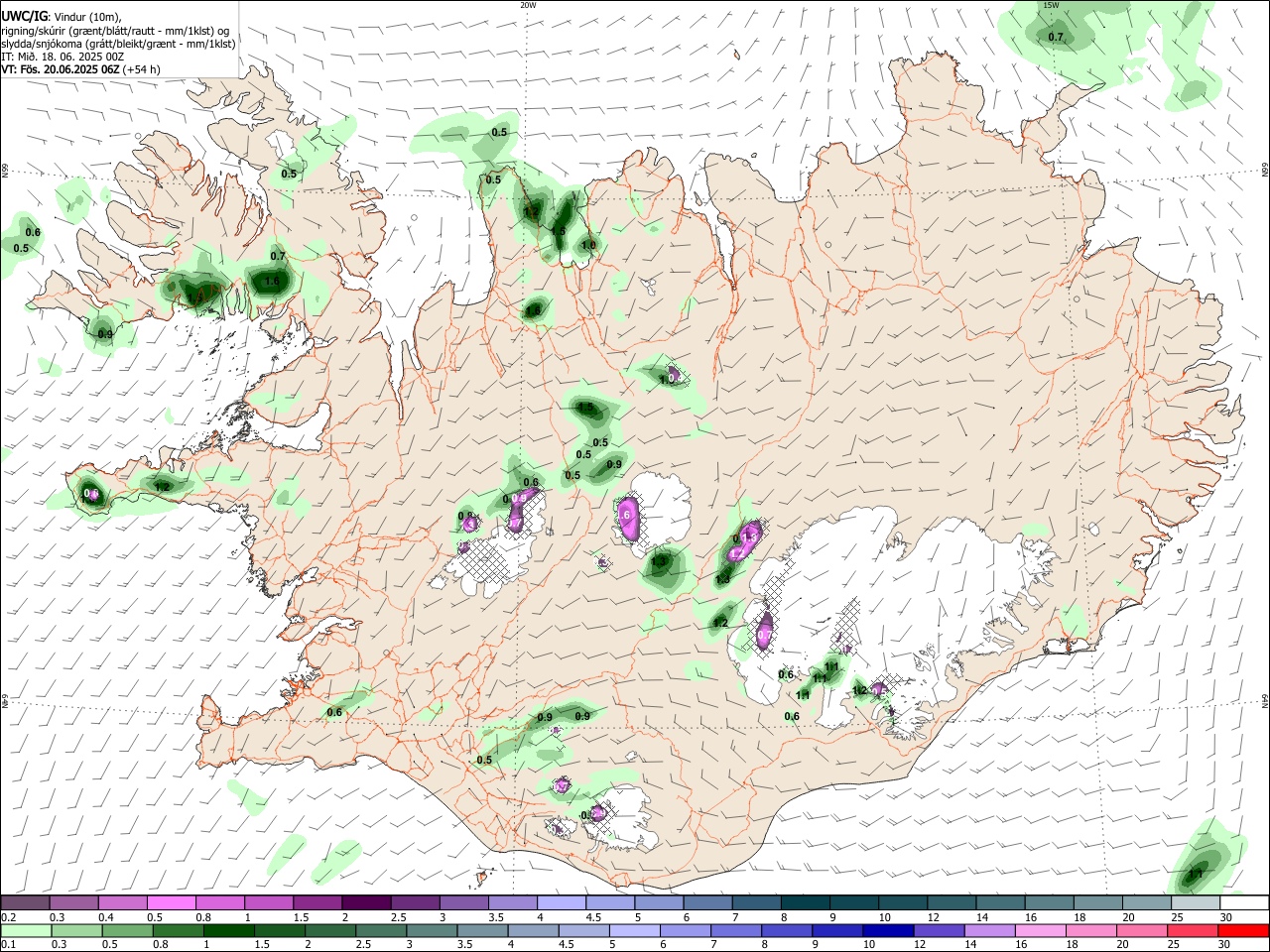1270x952 pixels.
Task: Select the bright red swatch after 30 on rain scale
Action: click(x=1244, y=931)
